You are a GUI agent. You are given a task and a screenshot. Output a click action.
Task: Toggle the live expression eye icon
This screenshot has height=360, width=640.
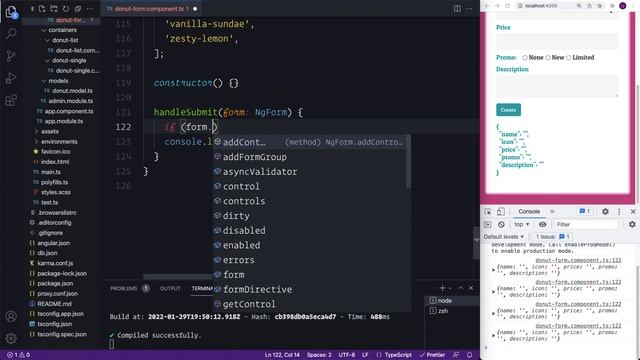coord(542,224)
